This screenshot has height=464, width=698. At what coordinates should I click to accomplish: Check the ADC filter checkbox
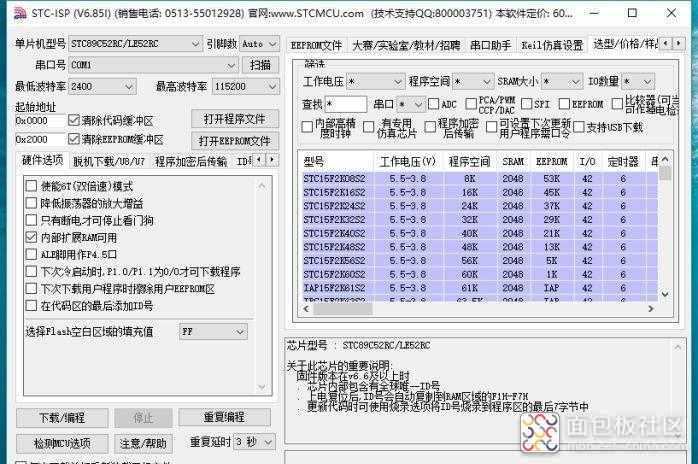(x=433, y=104)
